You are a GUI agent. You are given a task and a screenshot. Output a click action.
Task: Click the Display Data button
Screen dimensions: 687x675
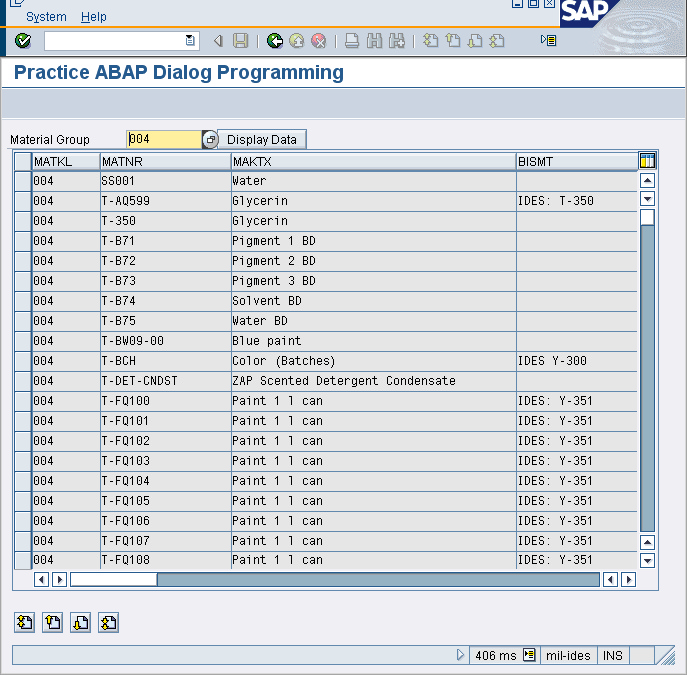(262, 140)
